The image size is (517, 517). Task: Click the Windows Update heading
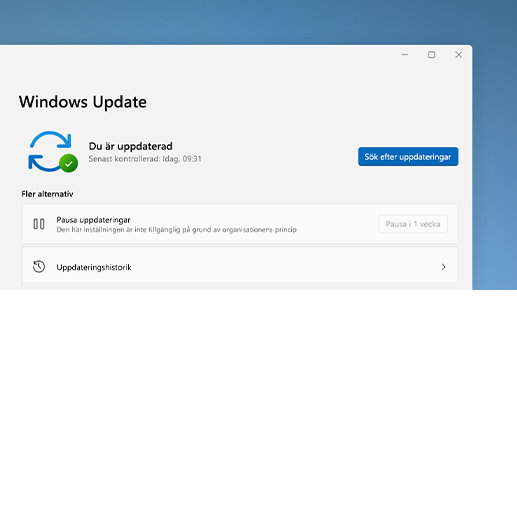pos(83,102)
